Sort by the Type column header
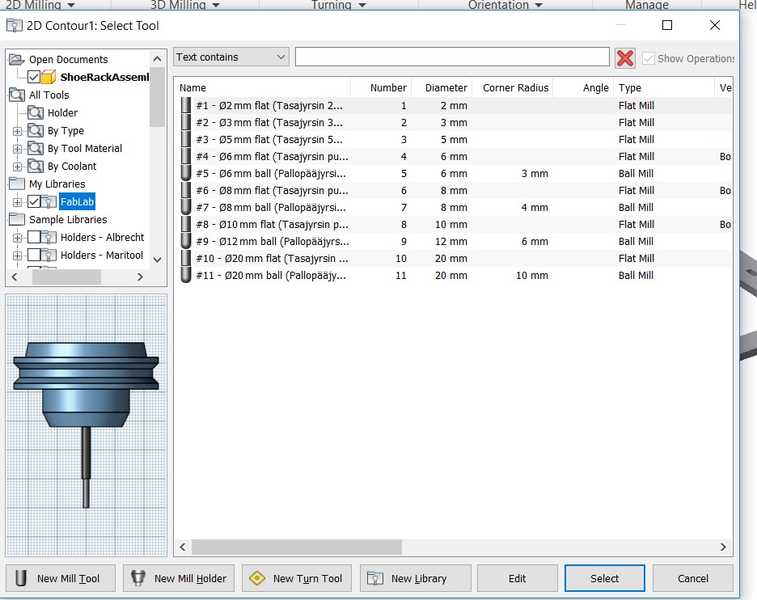This screenshot has width=757, height=600. pyautogui.click(x=663, y=88)
